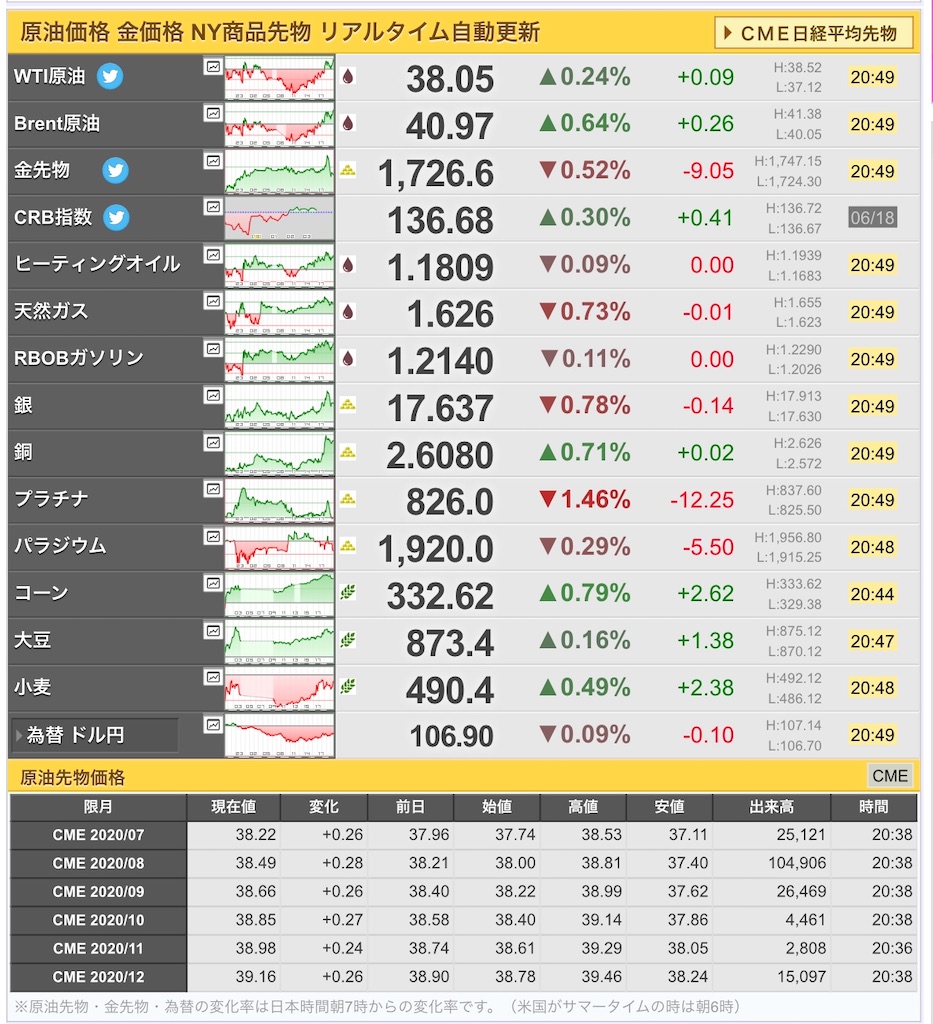The image size is (933, 1024).
Task: Click the gold bars icon for 金先物
Action: tap(348, 170)
